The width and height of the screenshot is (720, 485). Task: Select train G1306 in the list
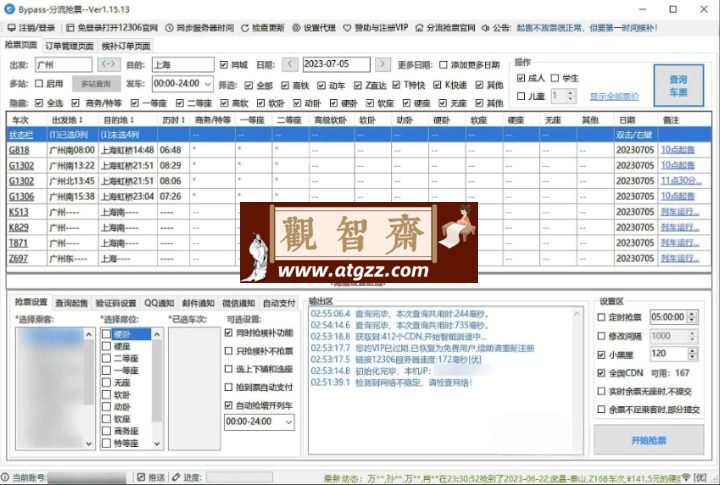(x=21, y=197)
